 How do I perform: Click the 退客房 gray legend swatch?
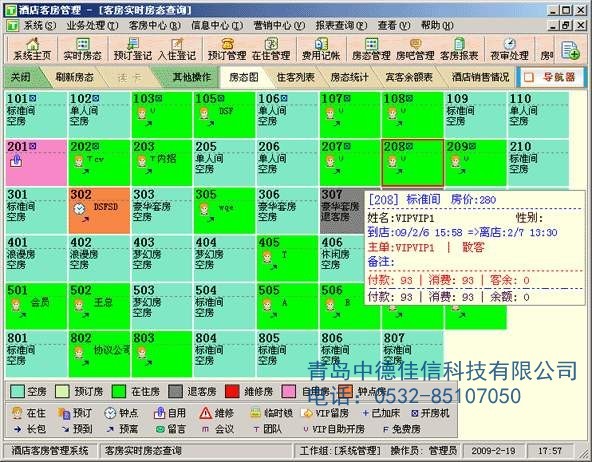pyautogui.click(x=176, y=391)
